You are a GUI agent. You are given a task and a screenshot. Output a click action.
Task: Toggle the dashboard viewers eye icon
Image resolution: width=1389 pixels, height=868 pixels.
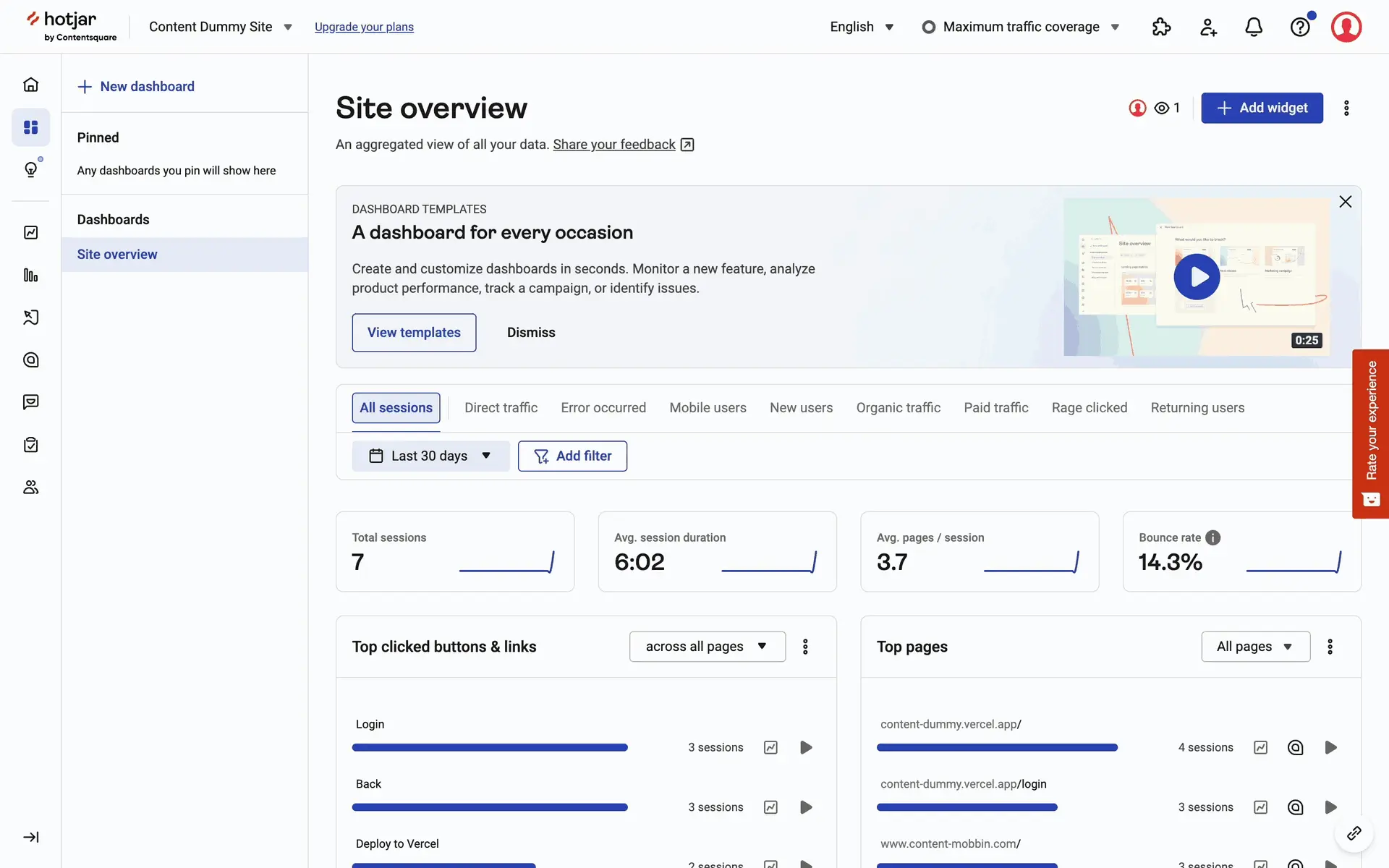(x=1162, y=108)
